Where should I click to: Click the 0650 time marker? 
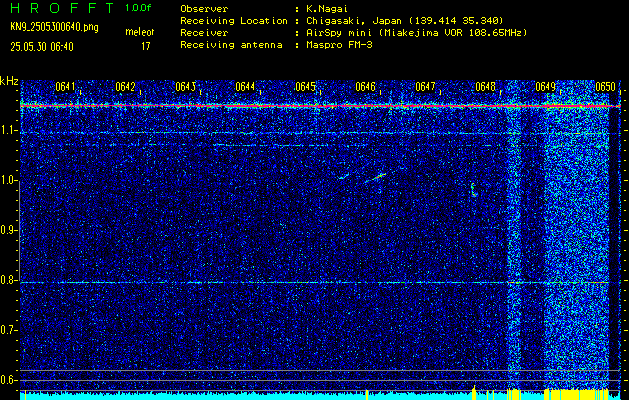click(x=605, y=87)
